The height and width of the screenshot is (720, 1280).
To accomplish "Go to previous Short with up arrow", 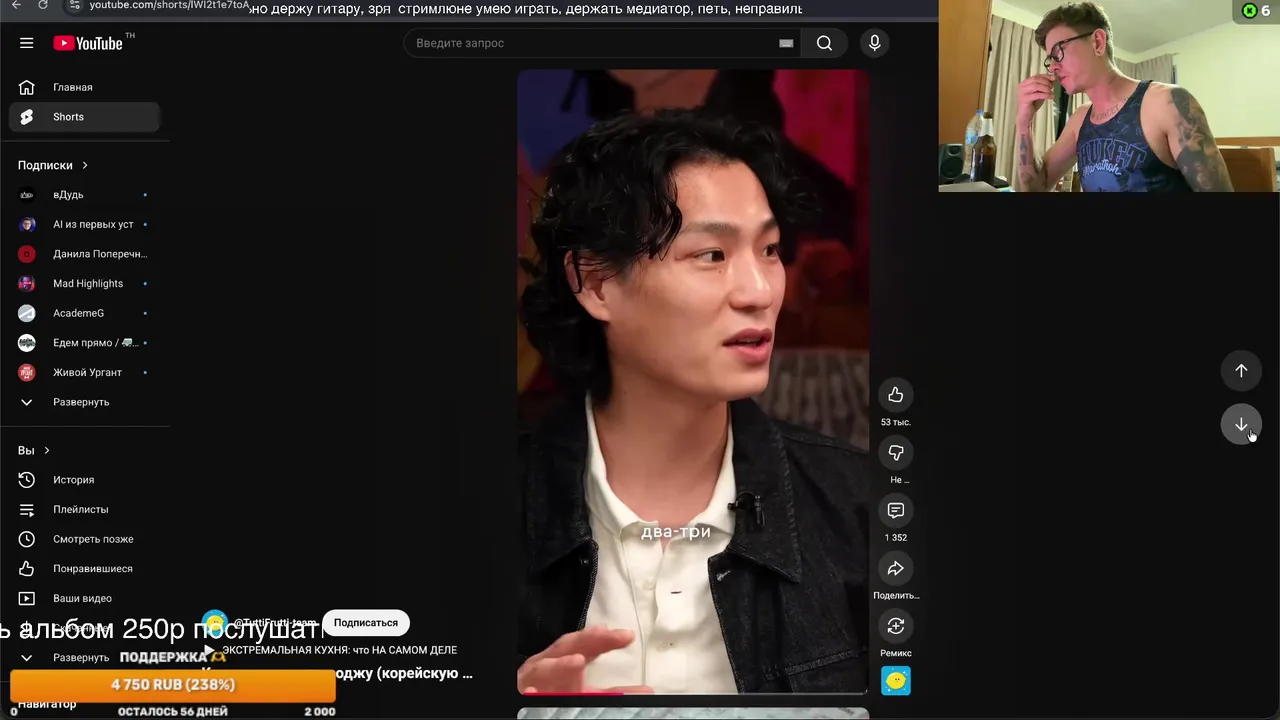I will 1241,371.
